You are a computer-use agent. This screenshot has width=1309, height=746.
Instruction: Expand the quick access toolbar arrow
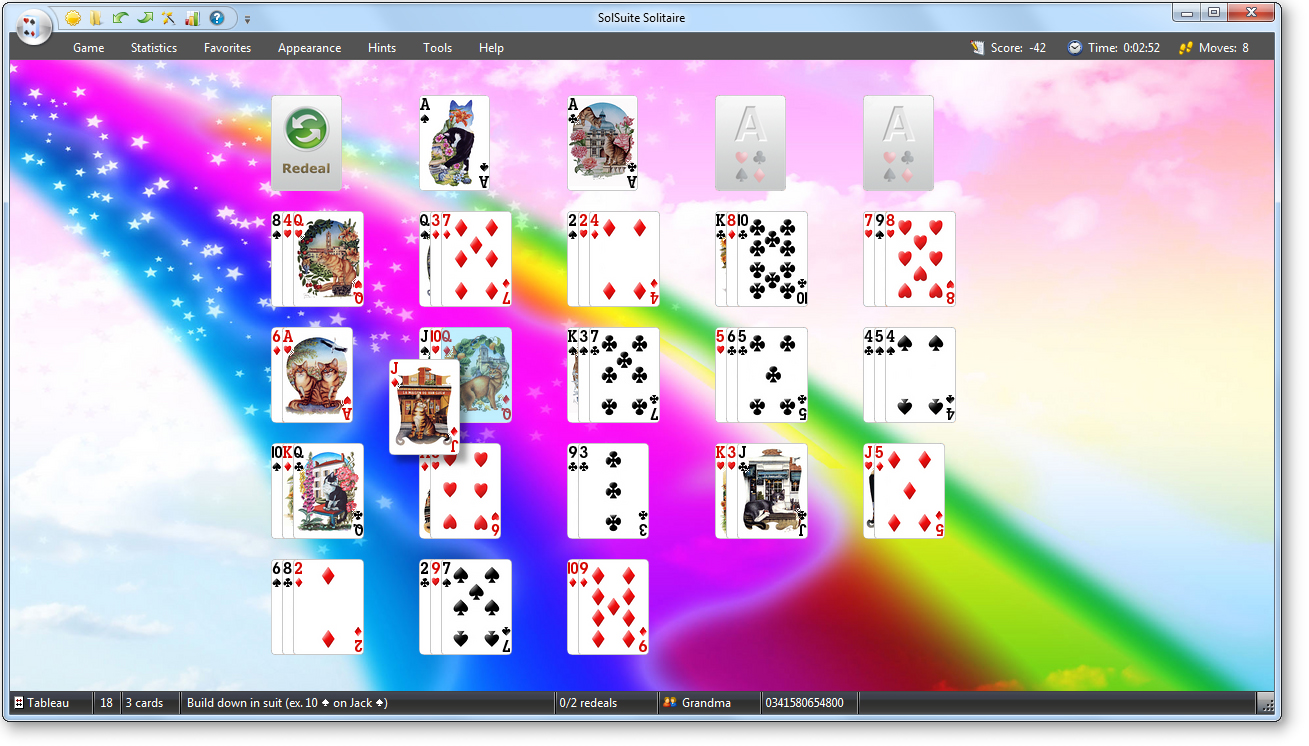coord(246,18)
